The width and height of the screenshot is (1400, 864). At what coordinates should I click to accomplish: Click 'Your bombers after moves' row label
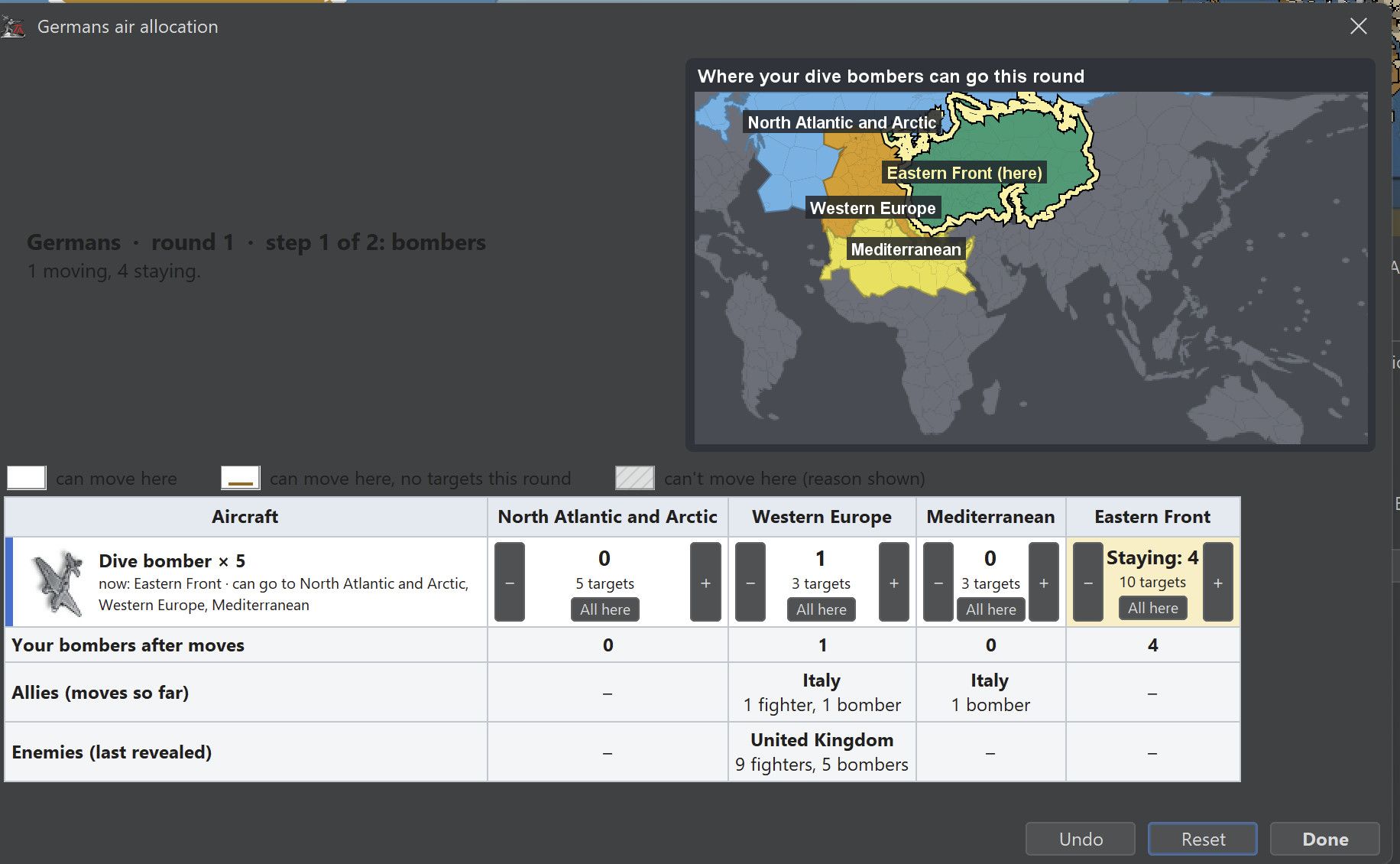click(x=128, y=645)
